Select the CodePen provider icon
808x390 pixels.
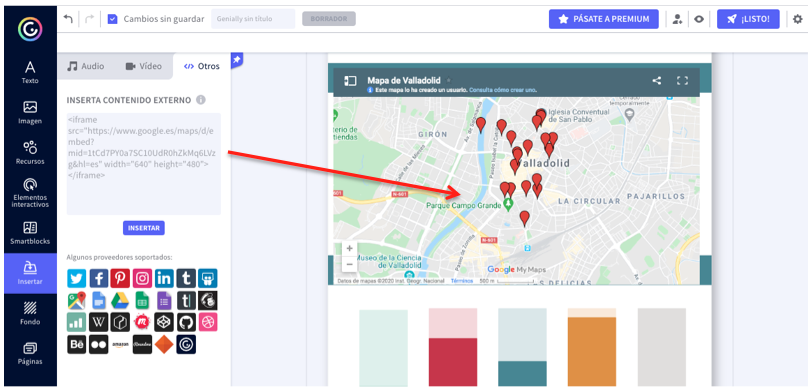click(x=164, y=322)
